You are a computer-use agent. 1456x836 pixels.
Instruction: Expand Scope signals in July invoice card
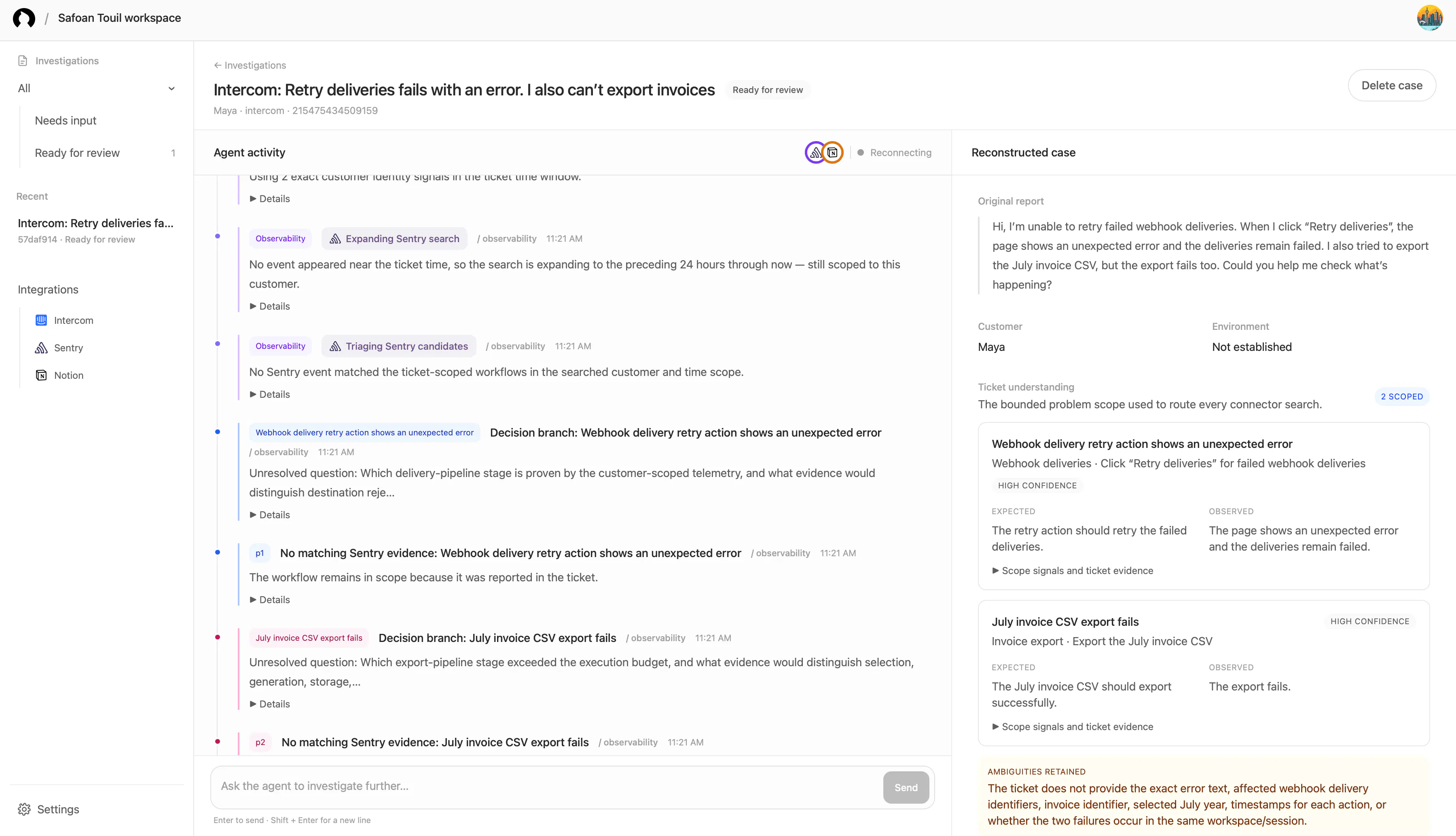(x=1072, y=727)
